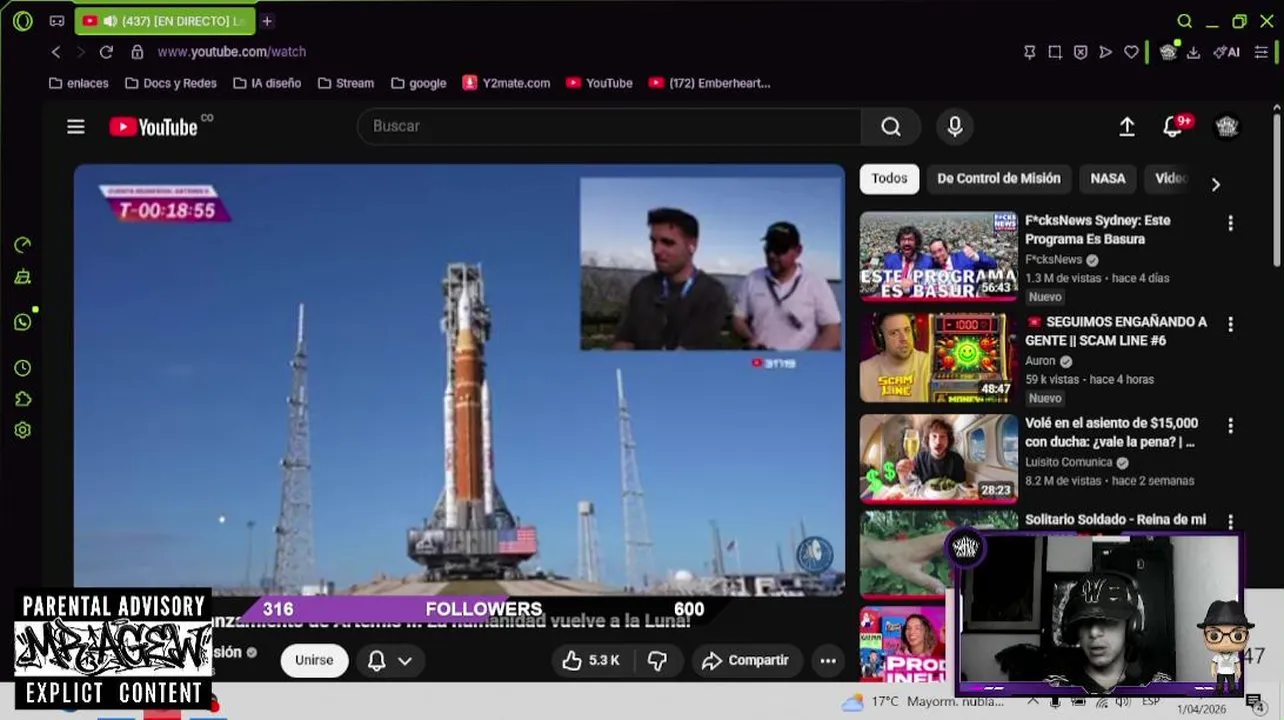Open Luisito Comunica channel name
Viewport: 1284px width, 720px height.
coord(1068,463)
